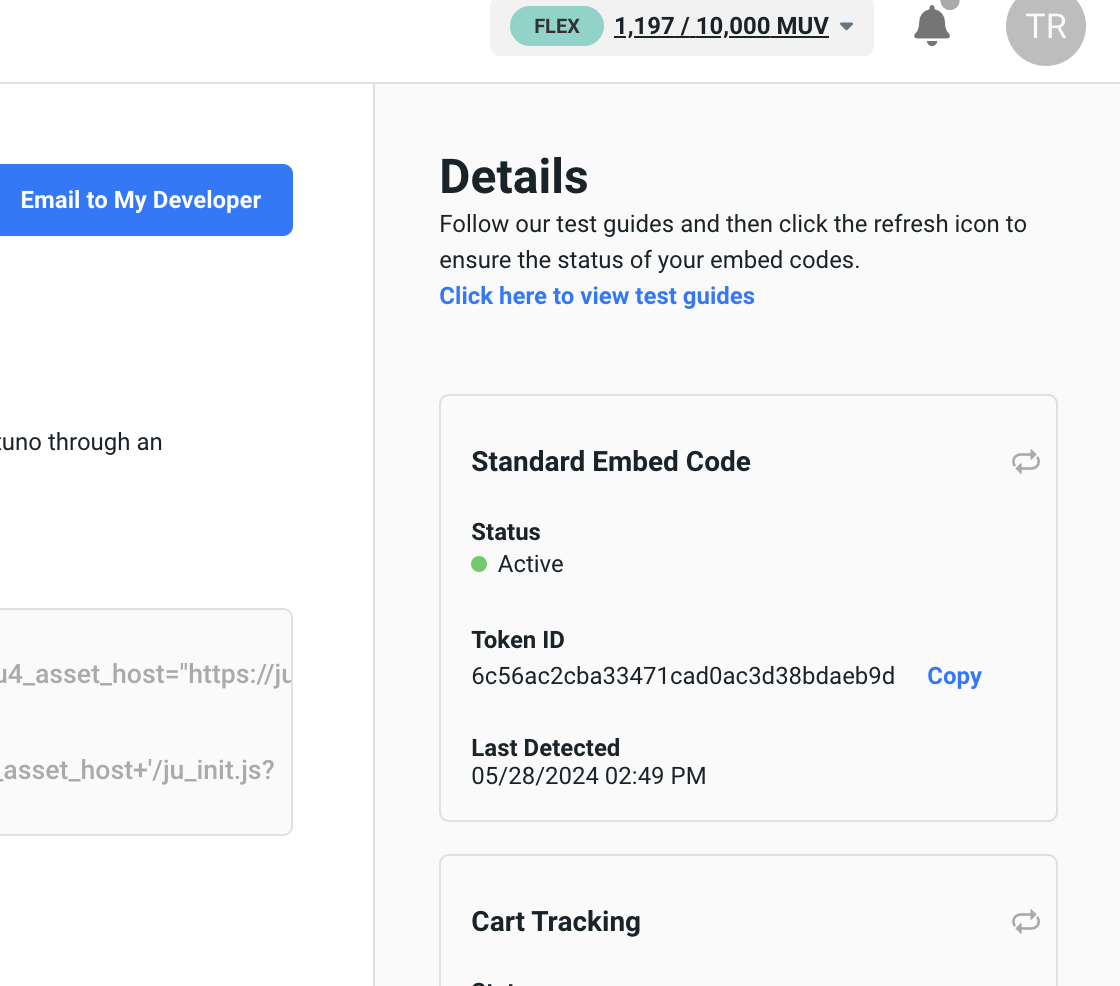Click the ju_init.js code line
The image size is (1120, 986).
[138, 771]
